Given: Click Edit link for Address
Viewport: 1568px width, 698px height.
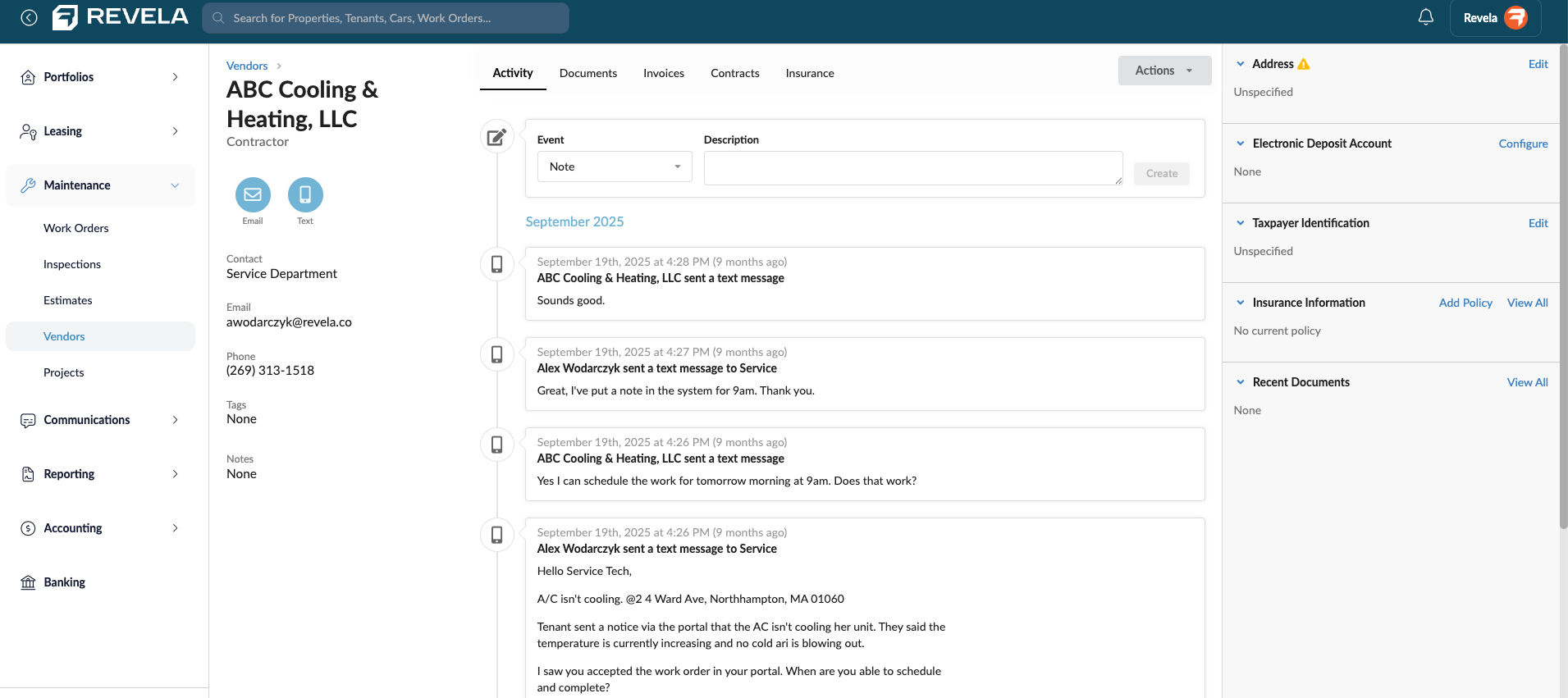Looking at the screenshot, I should [x=1538, y=64].
